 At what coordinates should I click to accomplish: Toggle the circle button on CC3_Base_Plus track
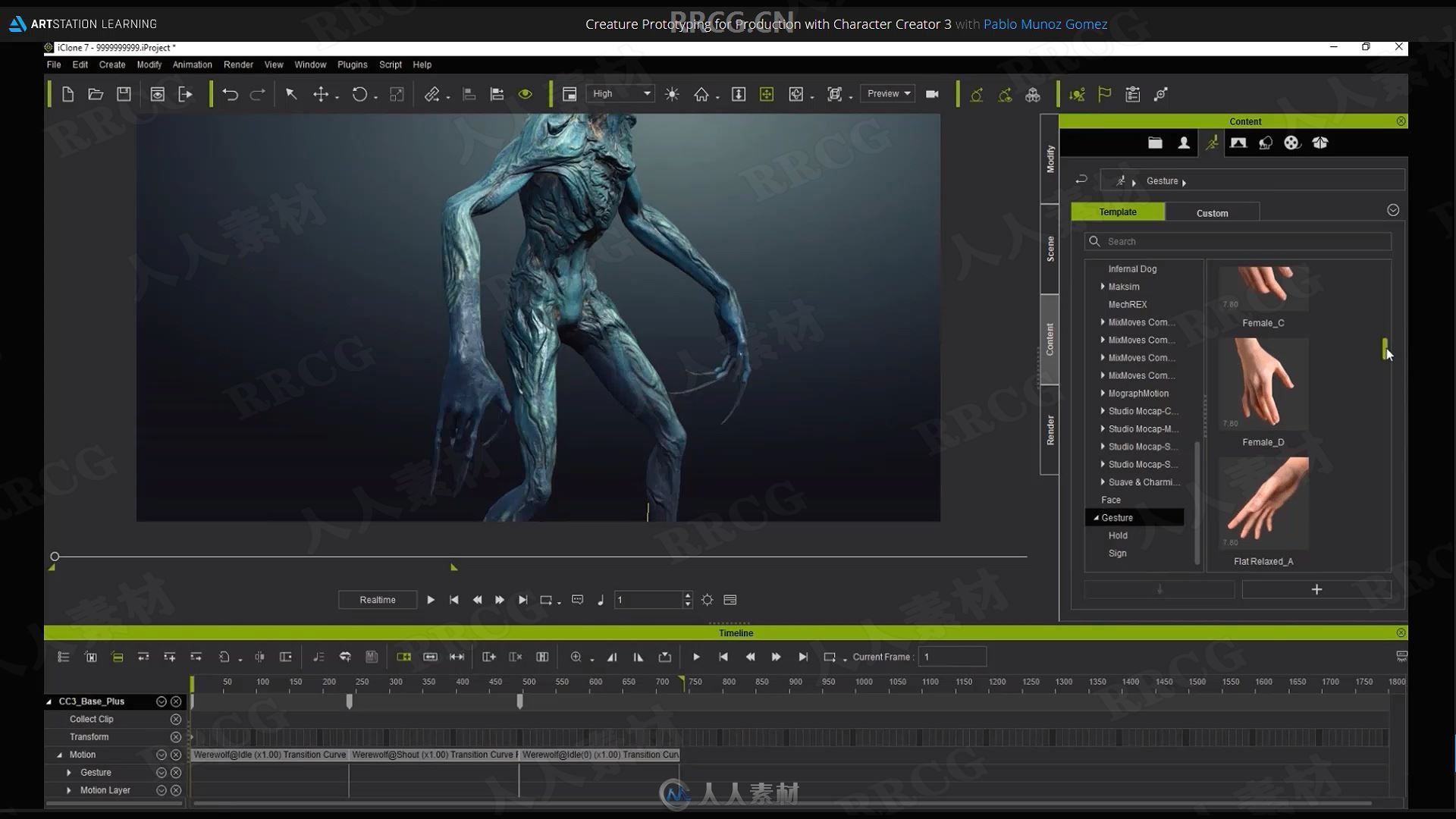[161, 701]
